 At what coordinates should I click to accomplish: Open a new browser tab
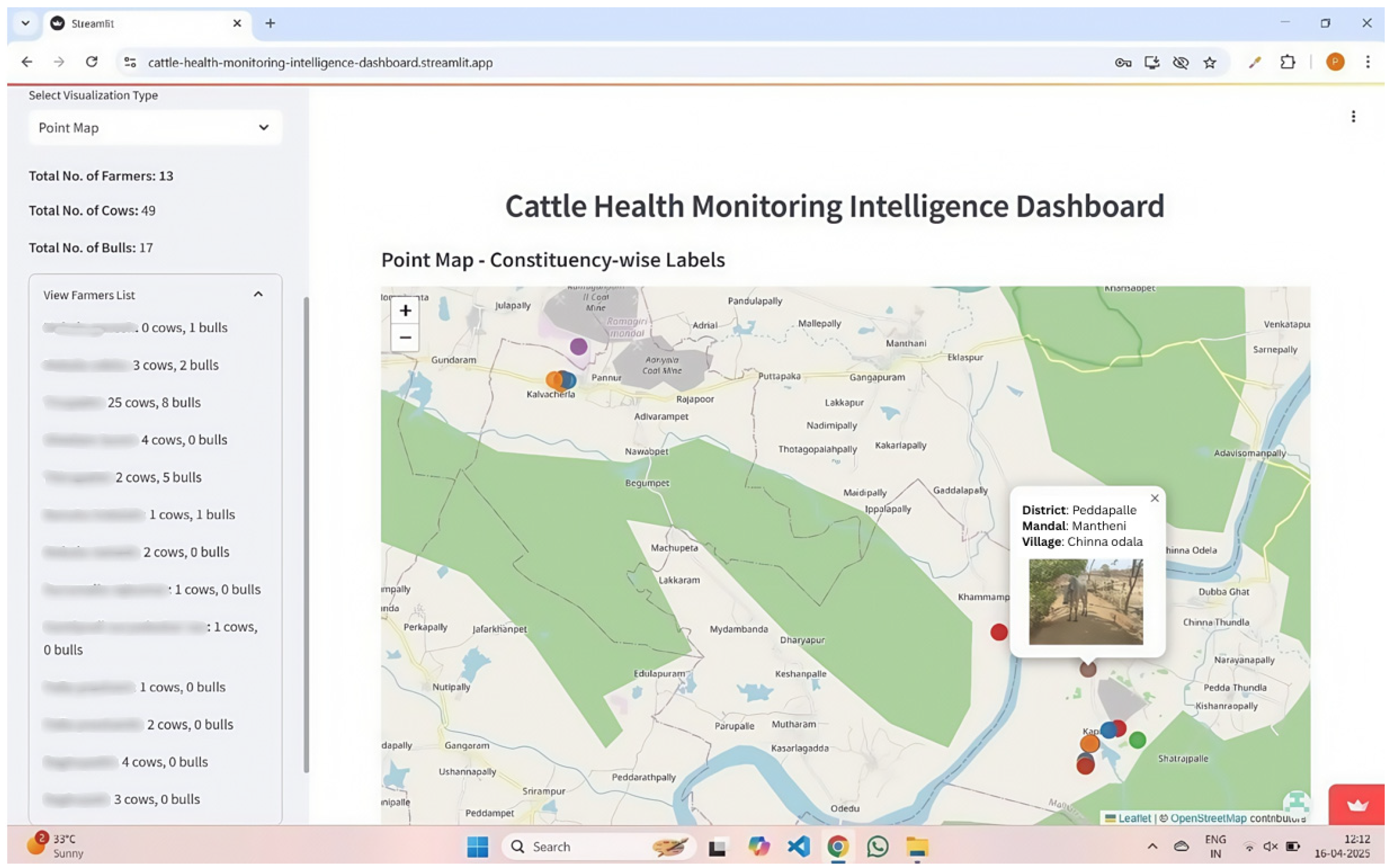click(271, 23)
